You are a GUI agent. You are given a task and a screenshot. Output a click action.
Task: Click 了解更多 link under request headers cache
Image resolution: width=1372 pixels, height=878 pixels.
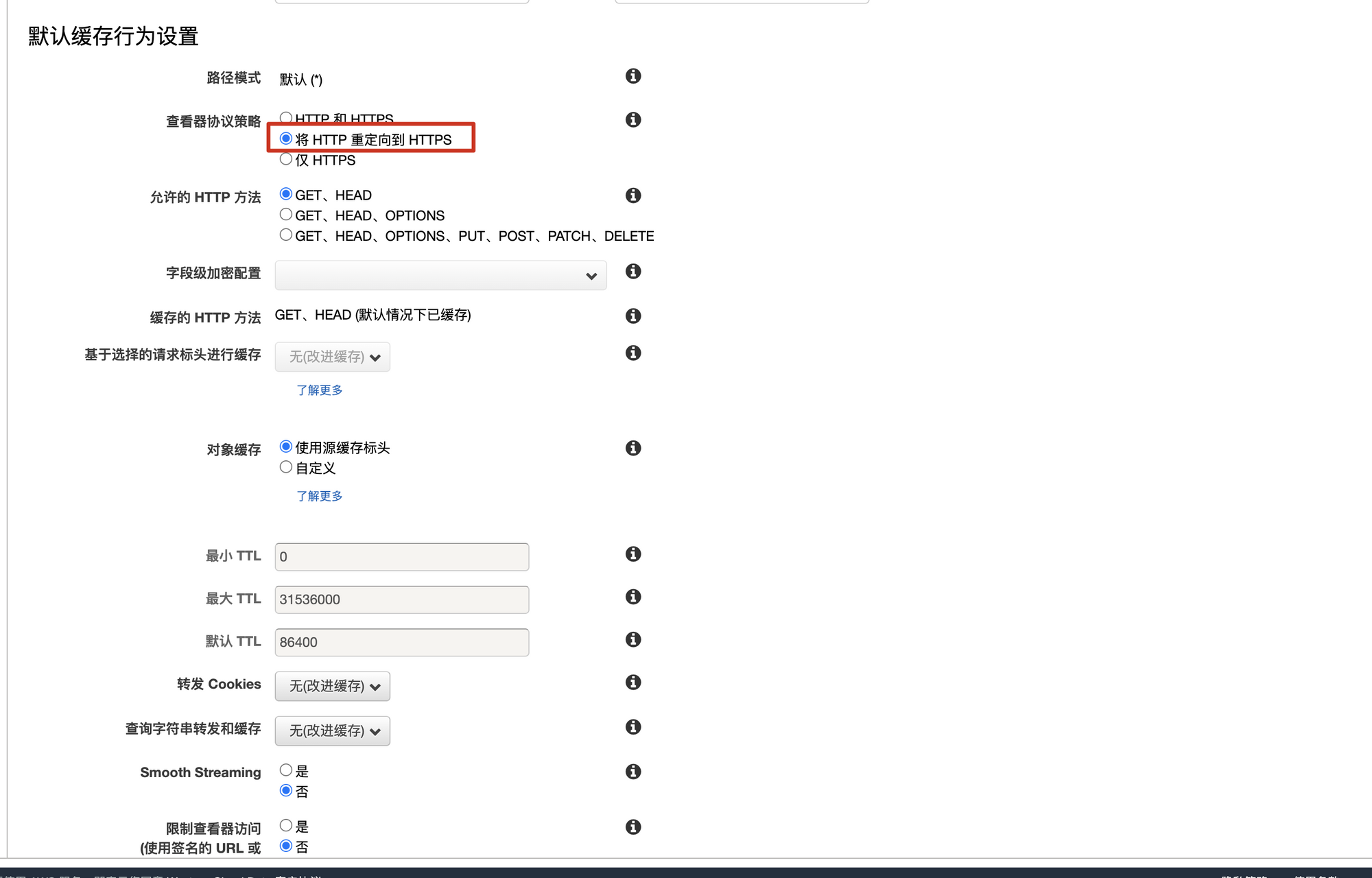319,390
